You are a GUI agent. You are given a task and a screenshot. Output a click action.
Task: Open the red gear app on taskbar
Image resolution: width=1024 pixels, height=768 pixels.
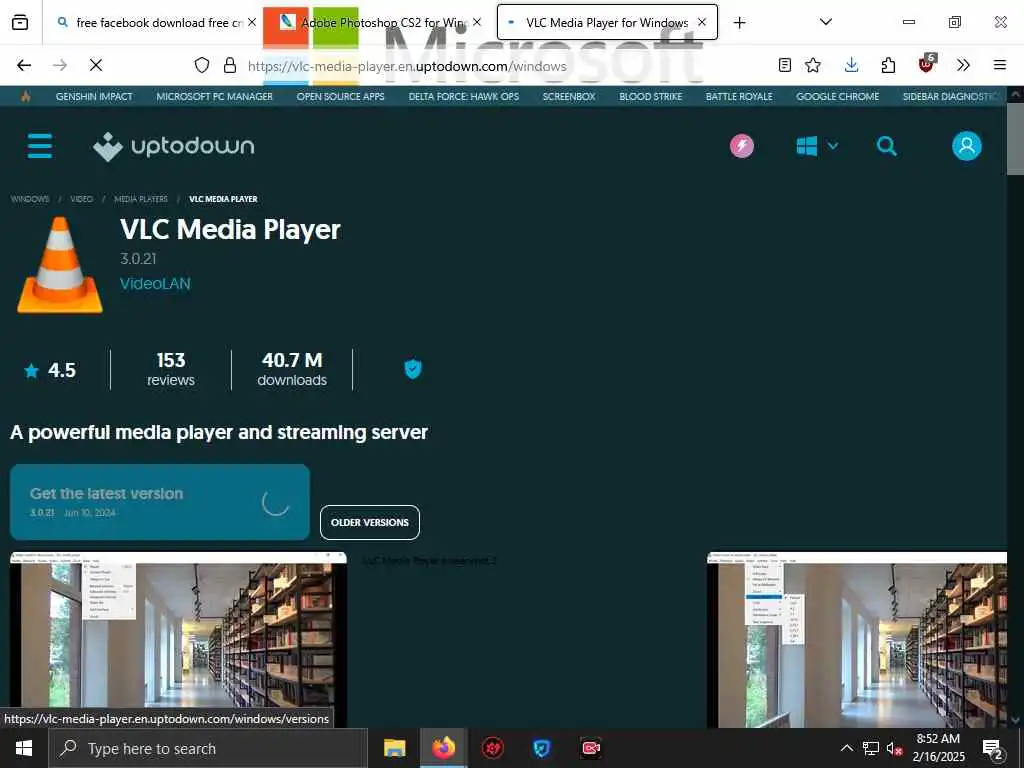[x=492, y=748]
